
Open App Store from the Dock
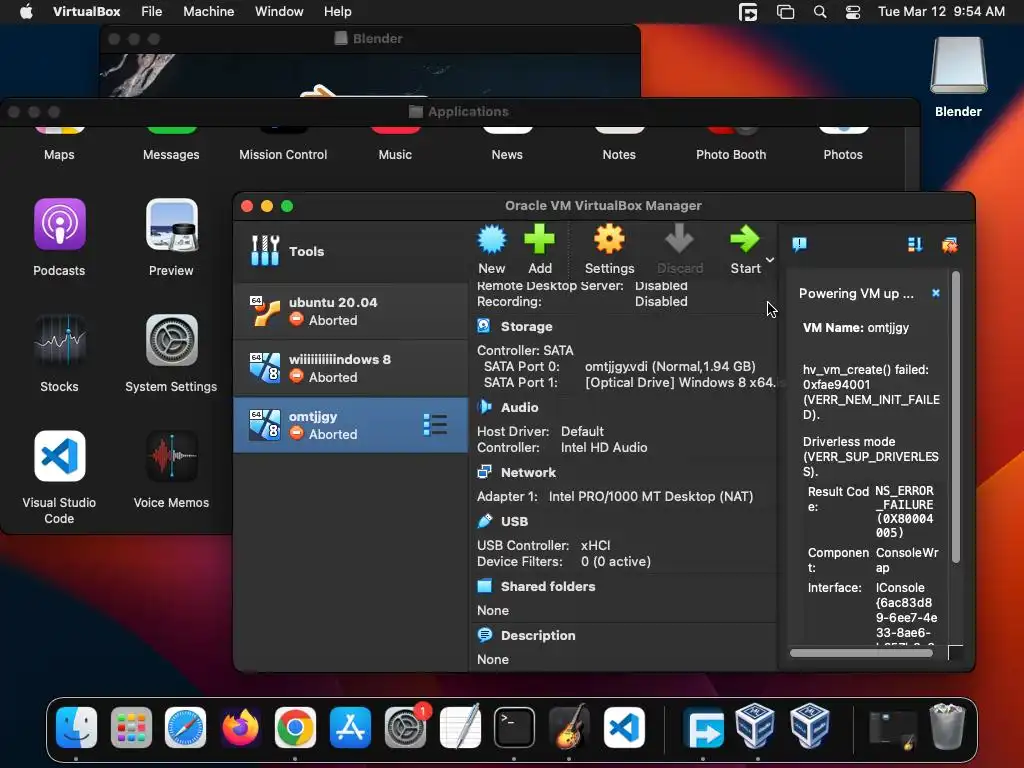pos(350,728)
